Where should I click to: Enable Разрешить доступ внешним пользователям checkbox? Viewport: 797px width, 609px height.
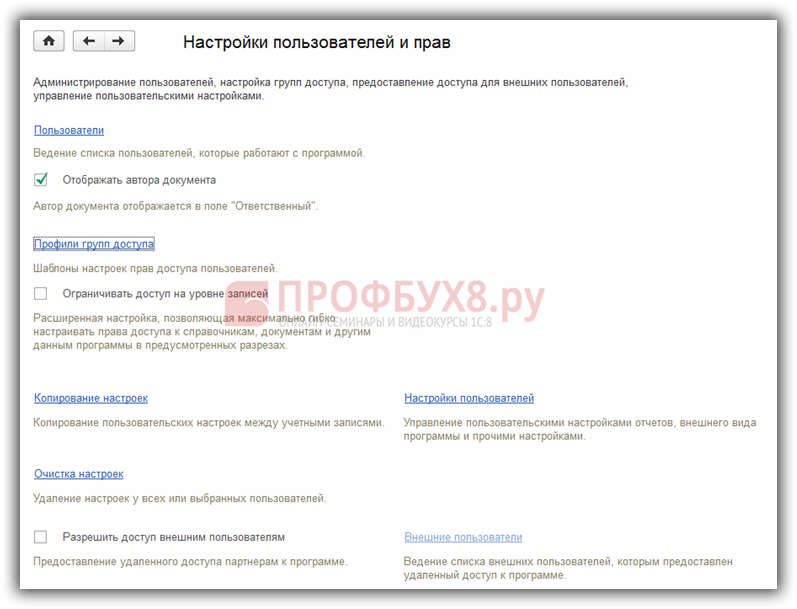[41, 537]
